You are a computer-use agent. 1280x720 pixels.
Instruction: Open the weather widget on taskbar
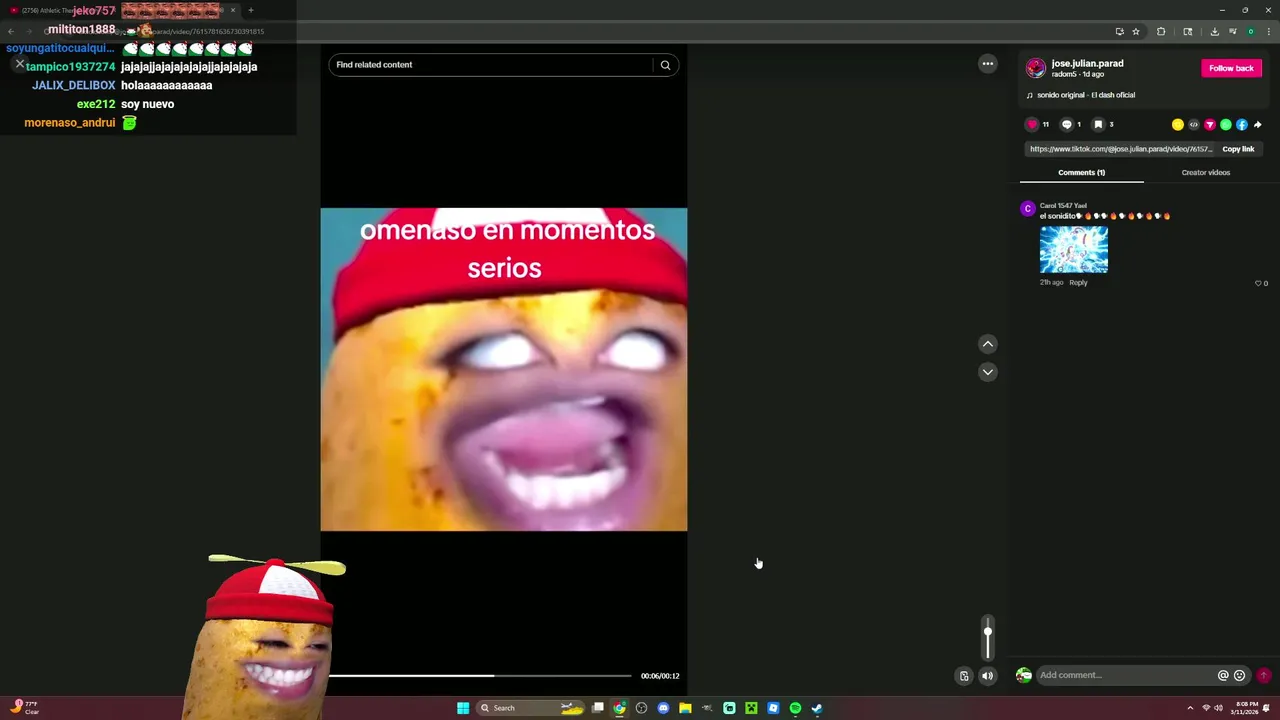(25, 708)
